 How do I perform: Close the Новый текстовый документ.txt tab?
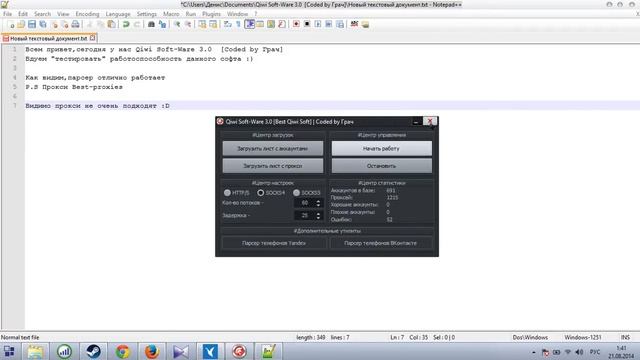pyautogui.click(x=93, y=38)
